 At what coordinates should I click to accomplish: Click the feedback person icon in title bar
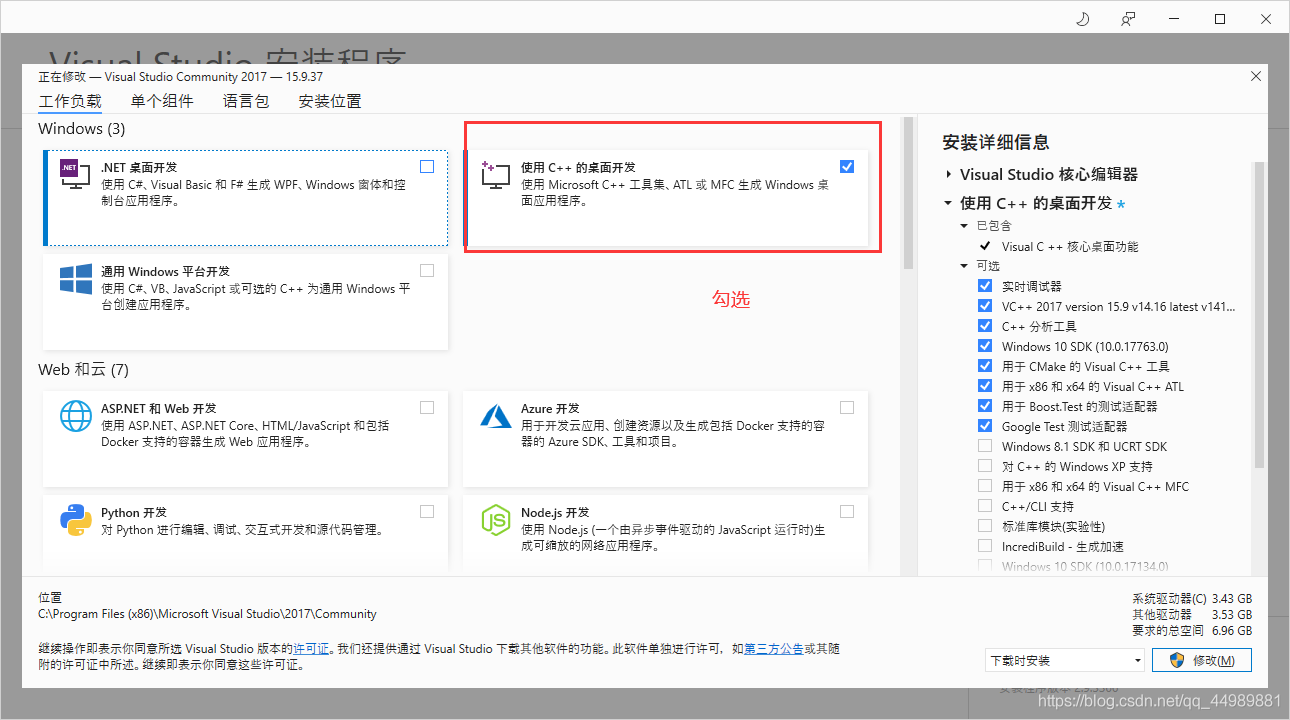[x=1128, y=19]
